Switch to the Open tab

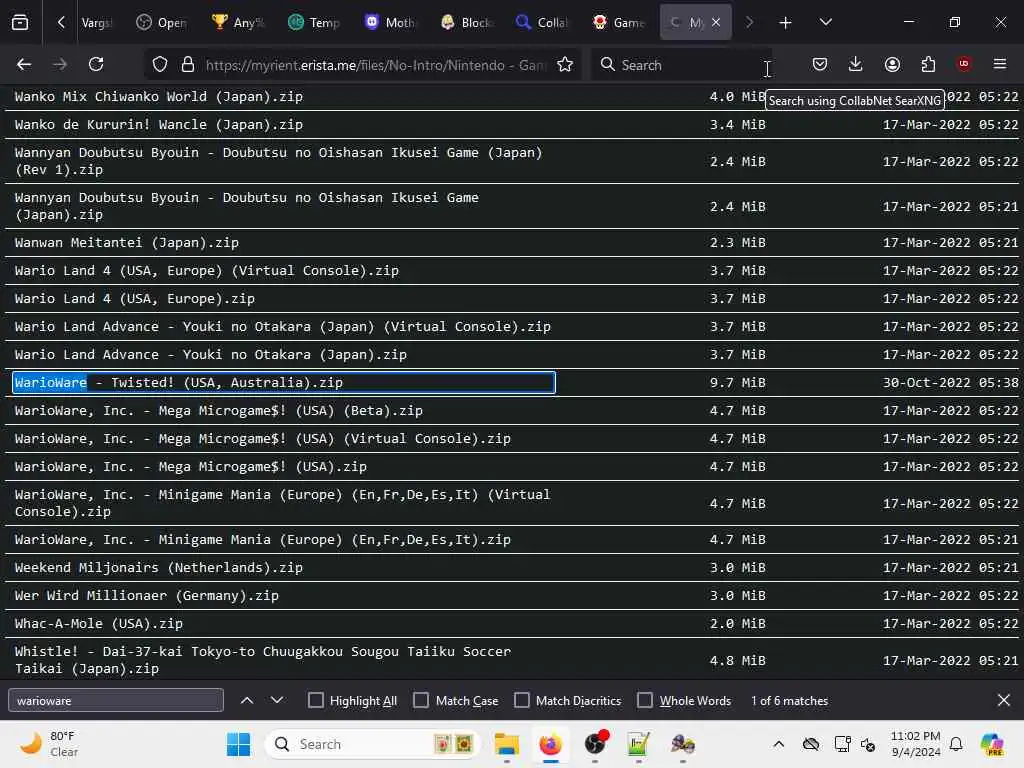click(x=161, y=23)
